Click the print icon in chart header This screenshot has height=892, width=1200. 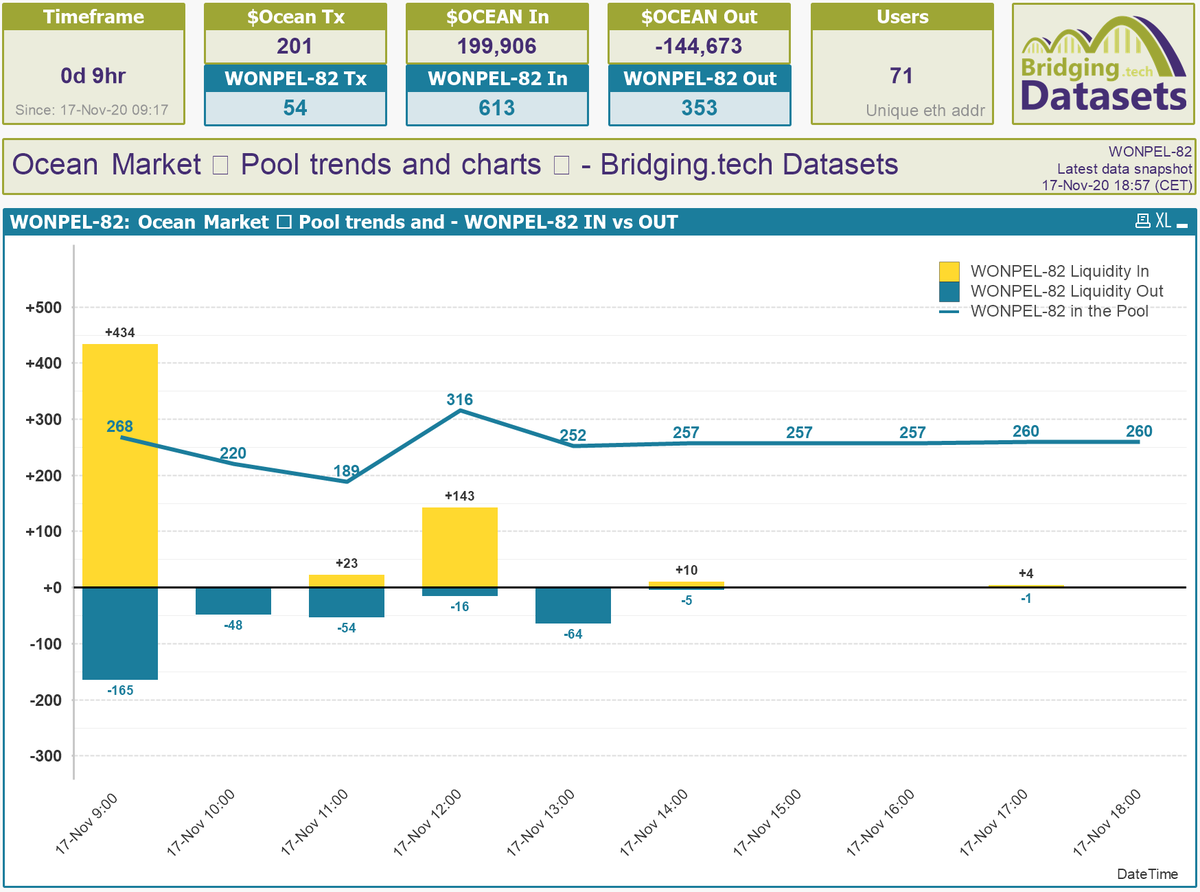1143,221
